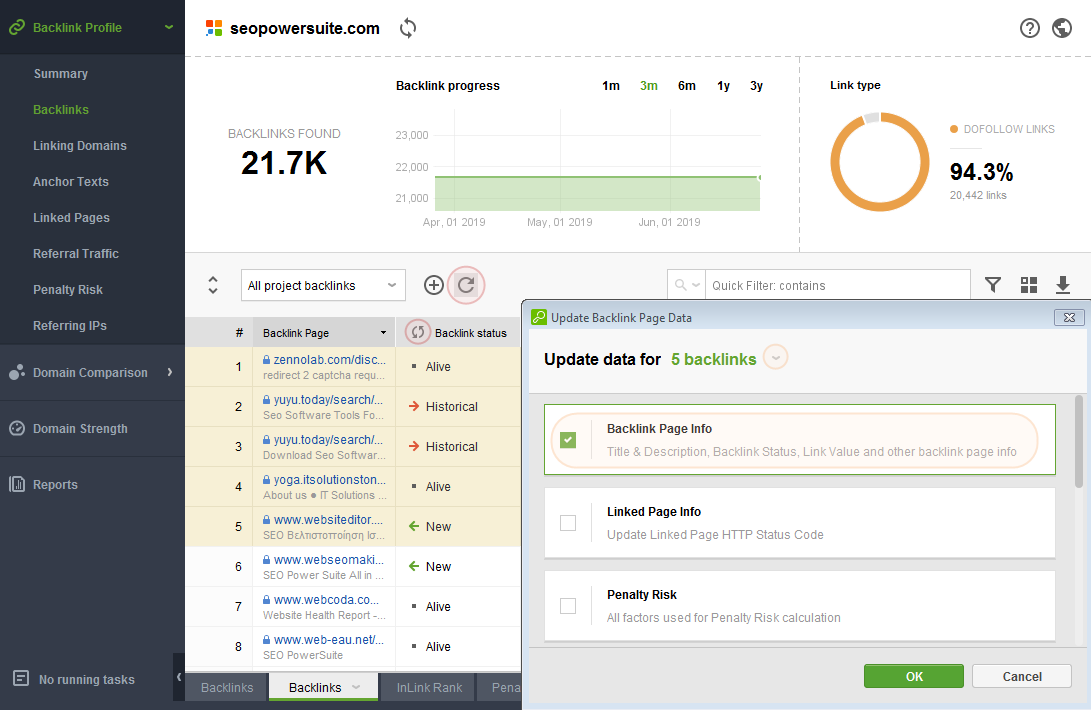Open the Backlink Page column sort arrow
The width and height of the screenshot is (1091, 710).
point(383,333)
